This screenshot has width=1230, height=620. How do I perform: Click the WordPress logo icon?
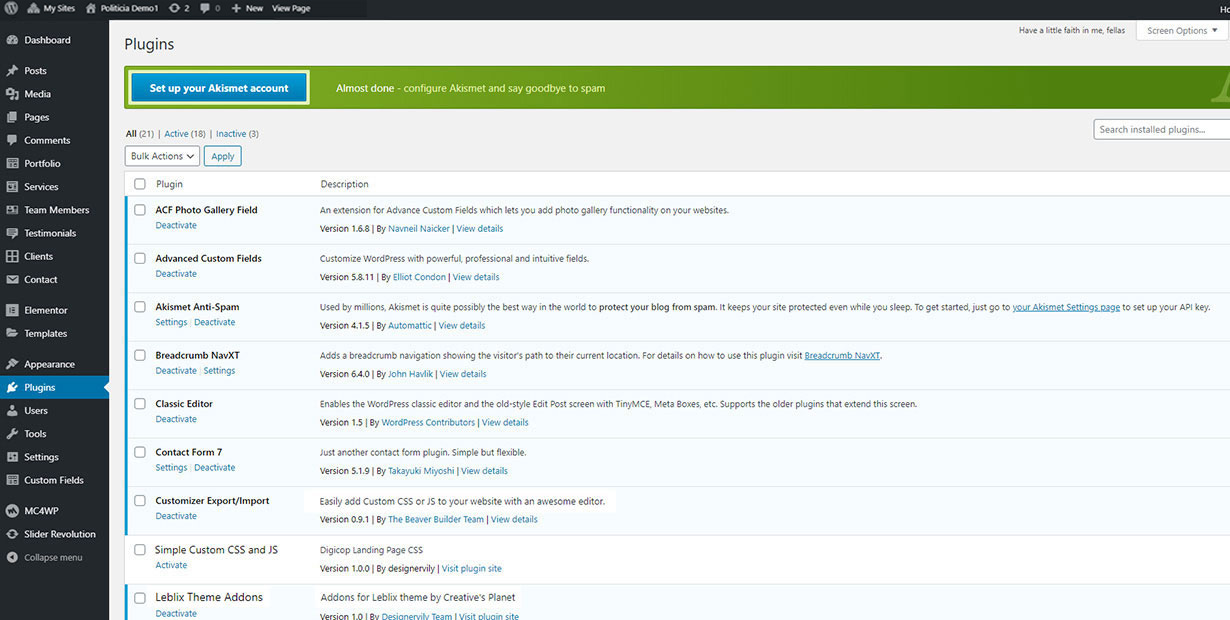coord(11,8)
